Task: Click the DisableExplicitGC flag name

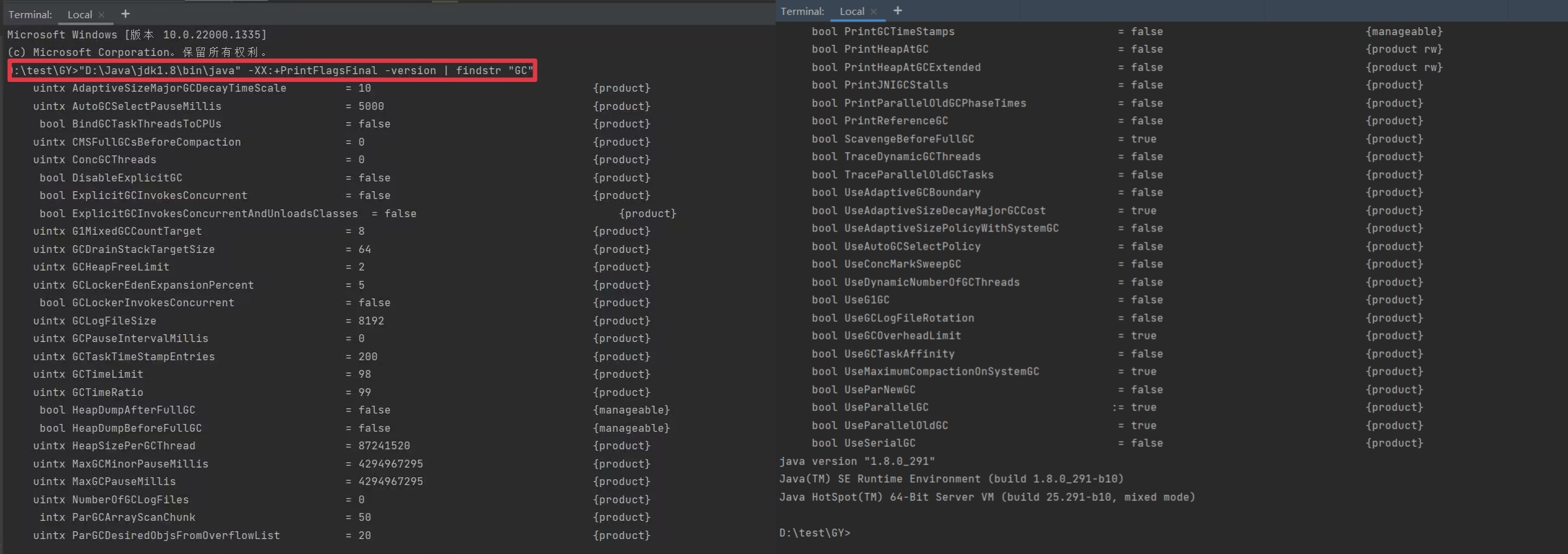Action: [x=127, y=178]
